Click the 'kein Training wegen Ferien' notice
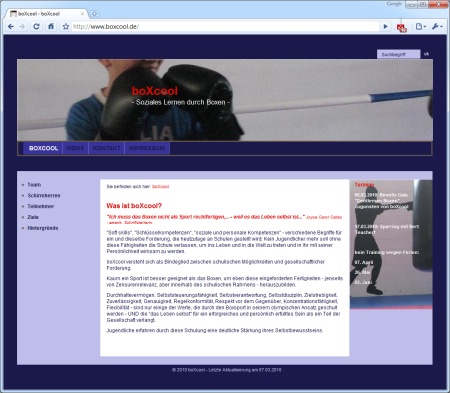The image size is (450, 393). pyautogui.click(x=387, y=252)
